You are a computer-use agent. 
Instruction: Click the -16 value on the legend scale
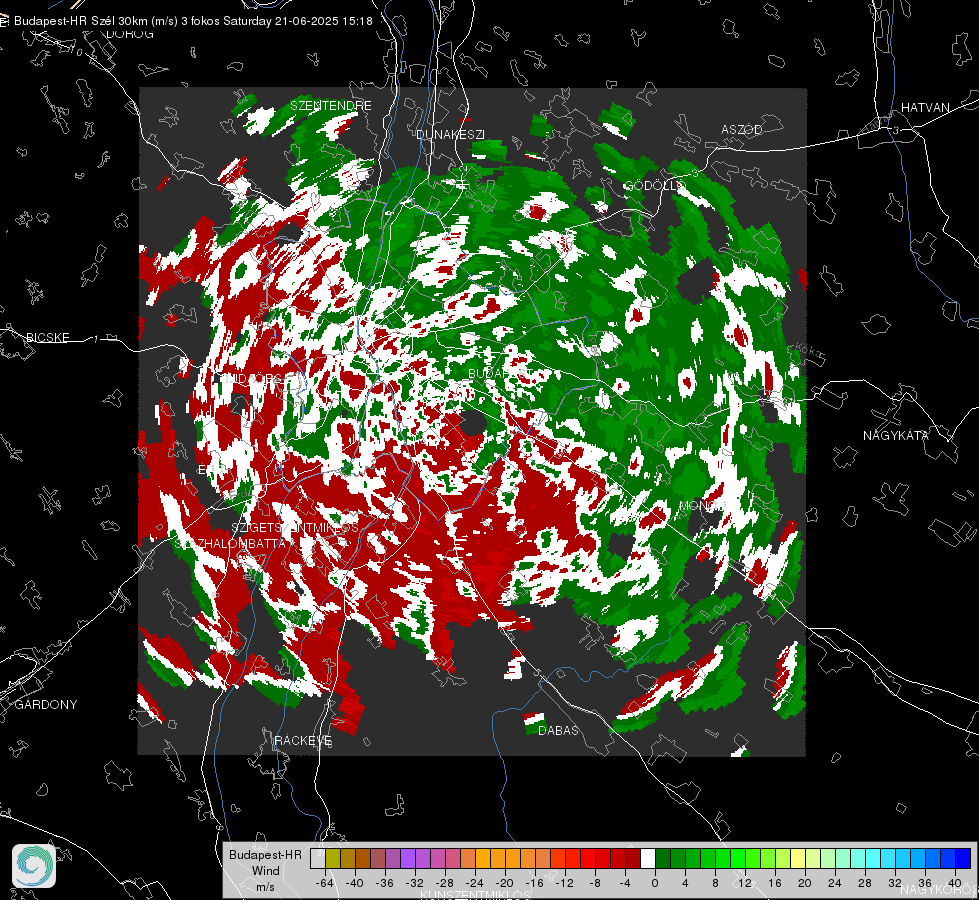(x=534, y=883)
